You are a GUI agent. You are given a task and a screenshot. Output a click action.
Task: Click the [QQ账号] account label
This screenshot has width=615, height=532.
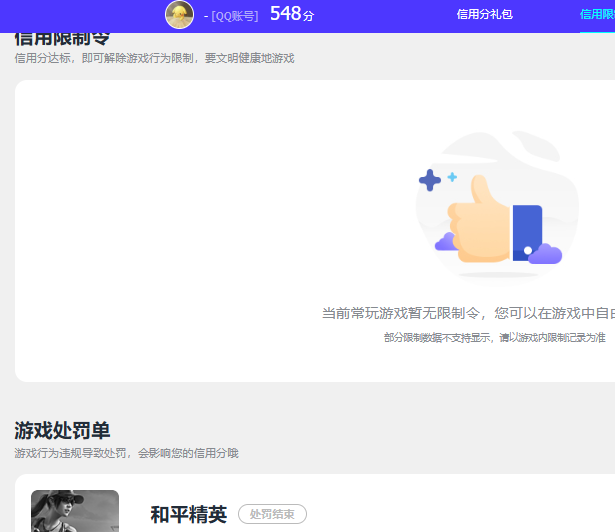235,16
